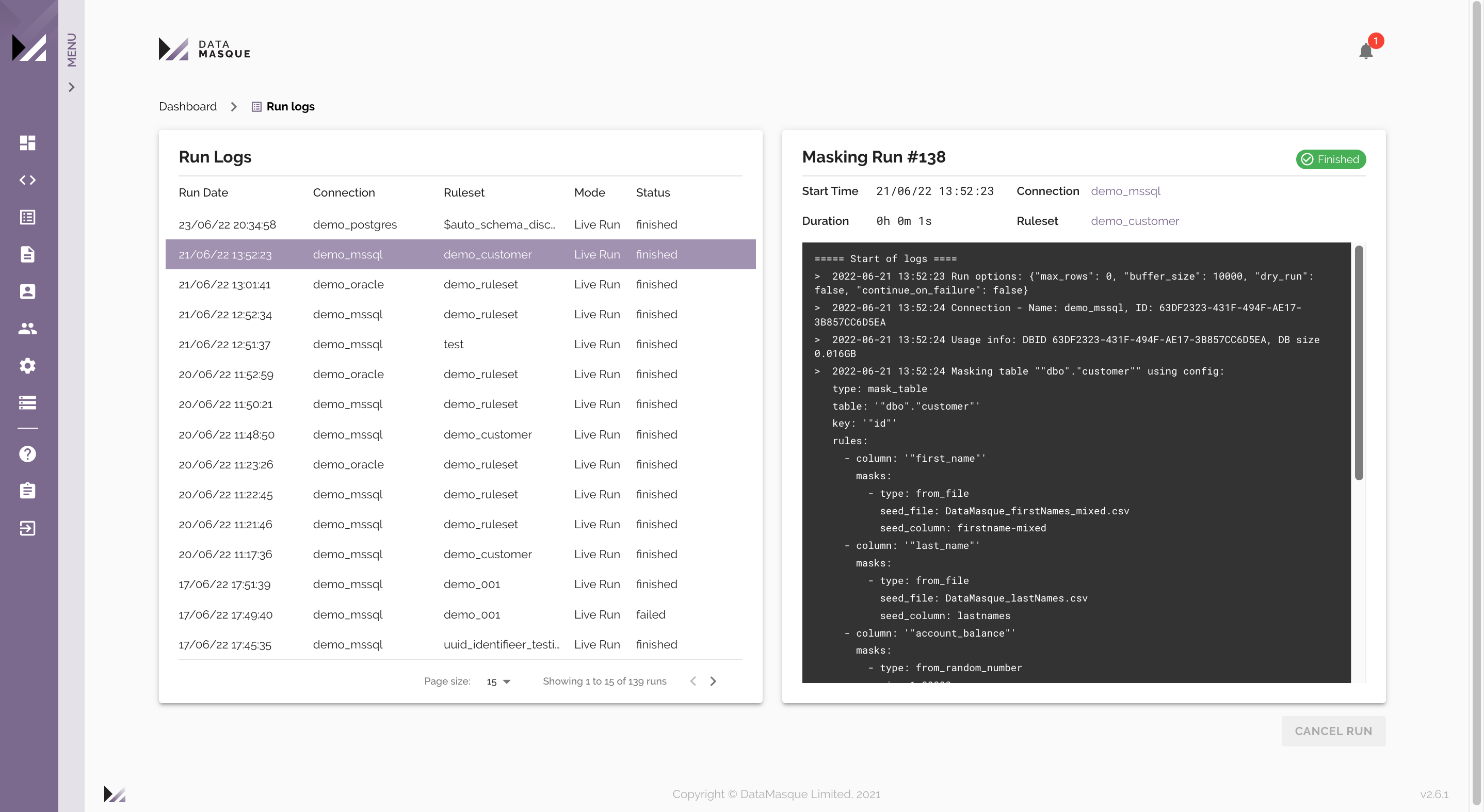
Task: Open the demo_mssql connection link
Action: (x=1125, y=190)
